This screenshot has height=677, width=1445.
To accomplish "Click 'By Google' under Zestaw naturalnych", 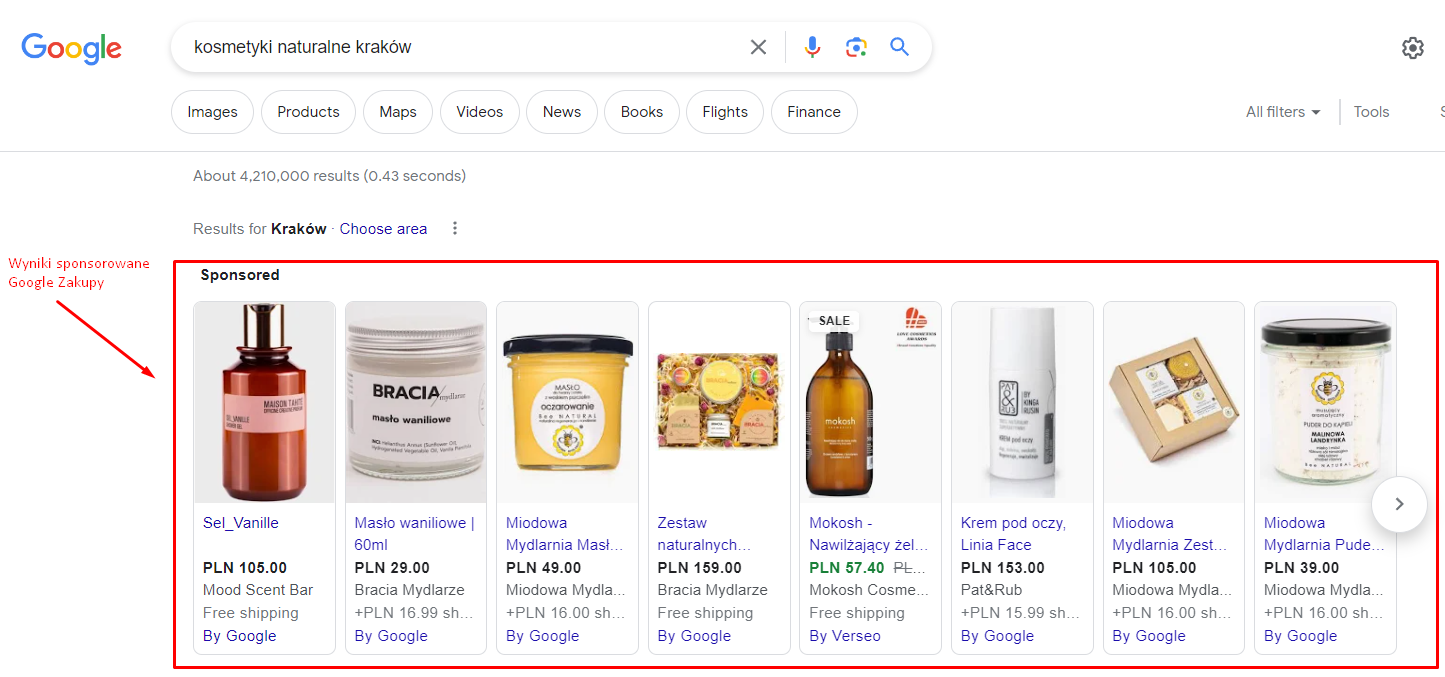I will point(694,636).
